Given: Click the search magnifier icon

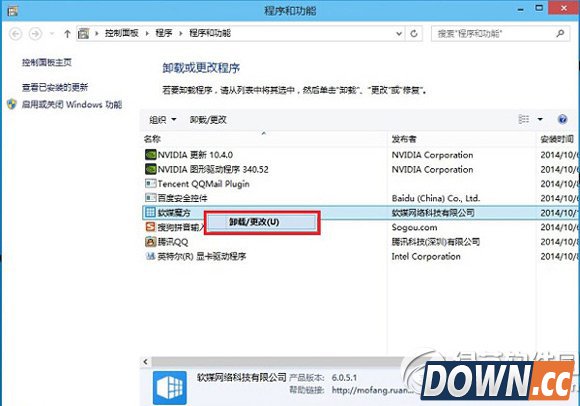Looking at the screenshot, I should click(x=560, y=33).
